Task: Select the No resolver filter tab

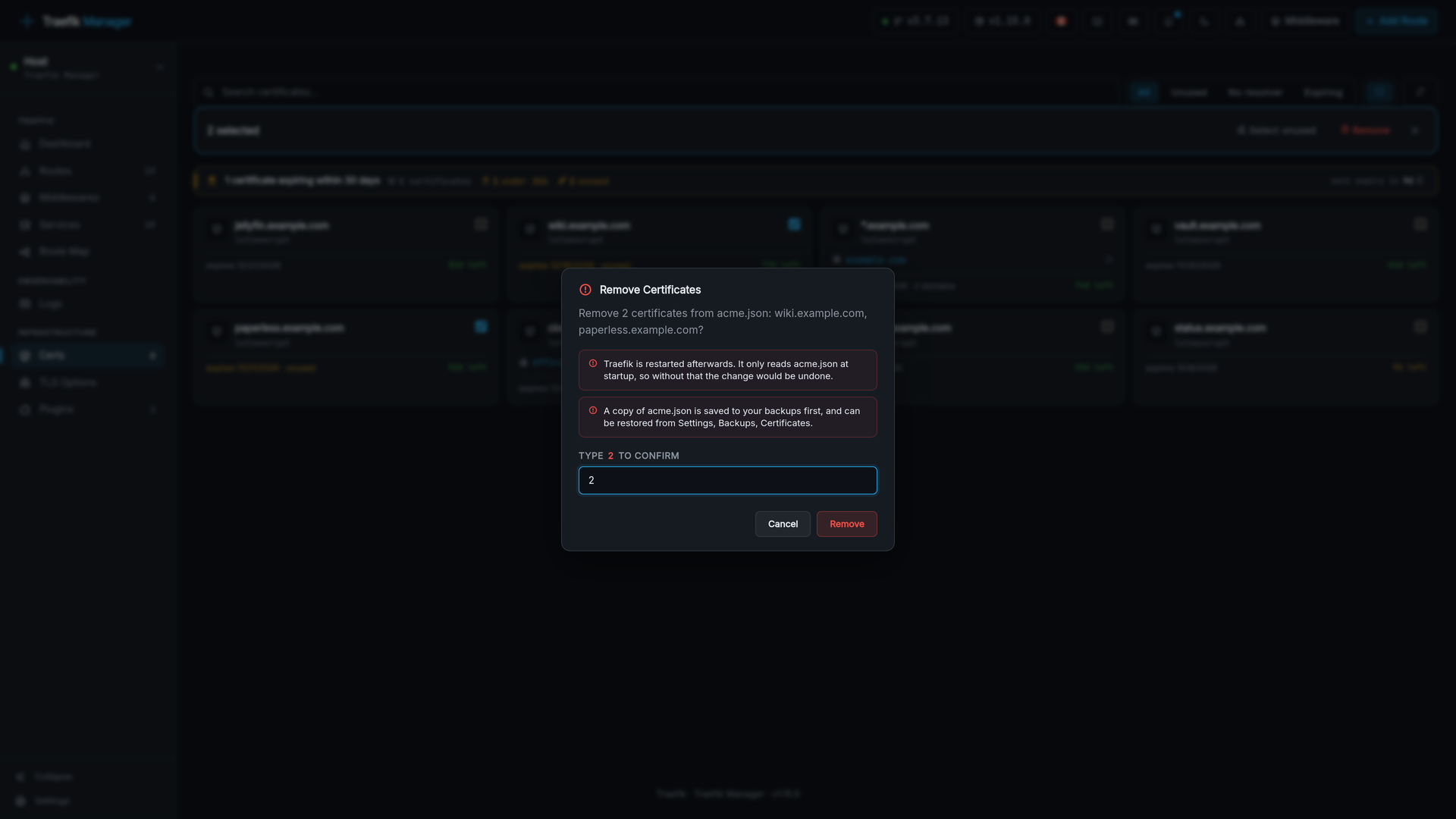Action: tap(1255, 93)
